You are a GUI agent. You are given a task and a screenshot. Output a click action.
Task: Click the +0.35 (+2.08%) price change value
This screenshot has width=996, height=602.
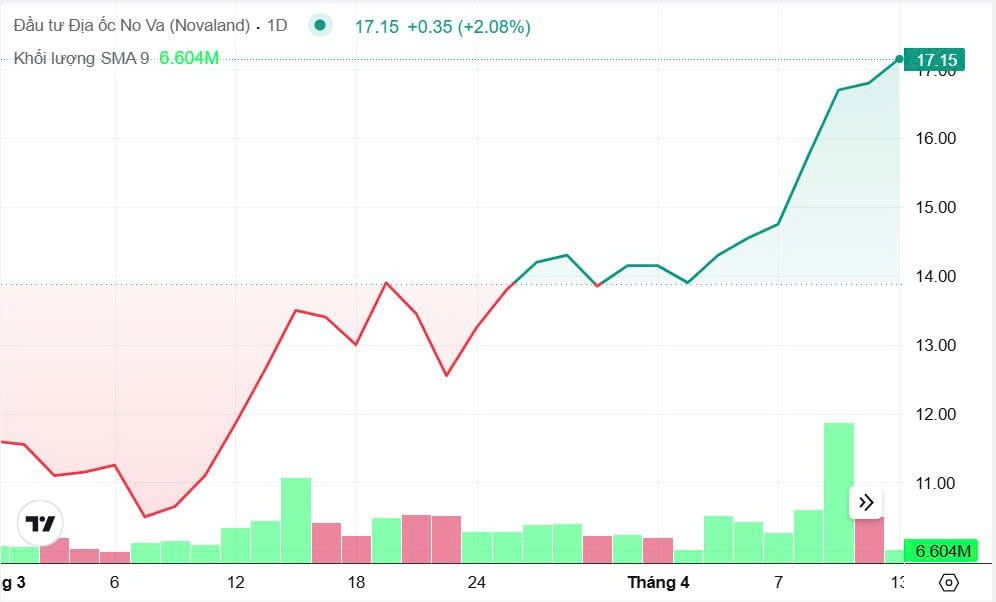point(468,27)
